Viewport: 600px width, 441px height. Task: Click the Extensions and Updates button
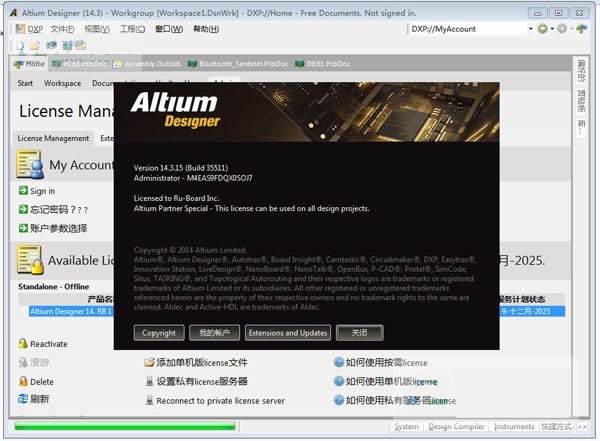point(288,333)
